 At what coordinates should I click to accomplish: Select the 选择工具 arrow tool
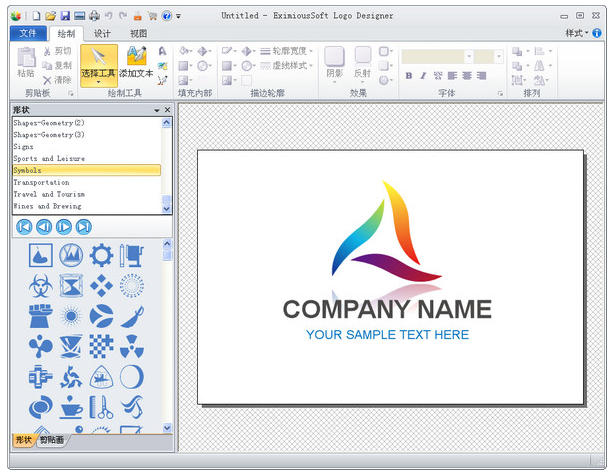point(99,65)
